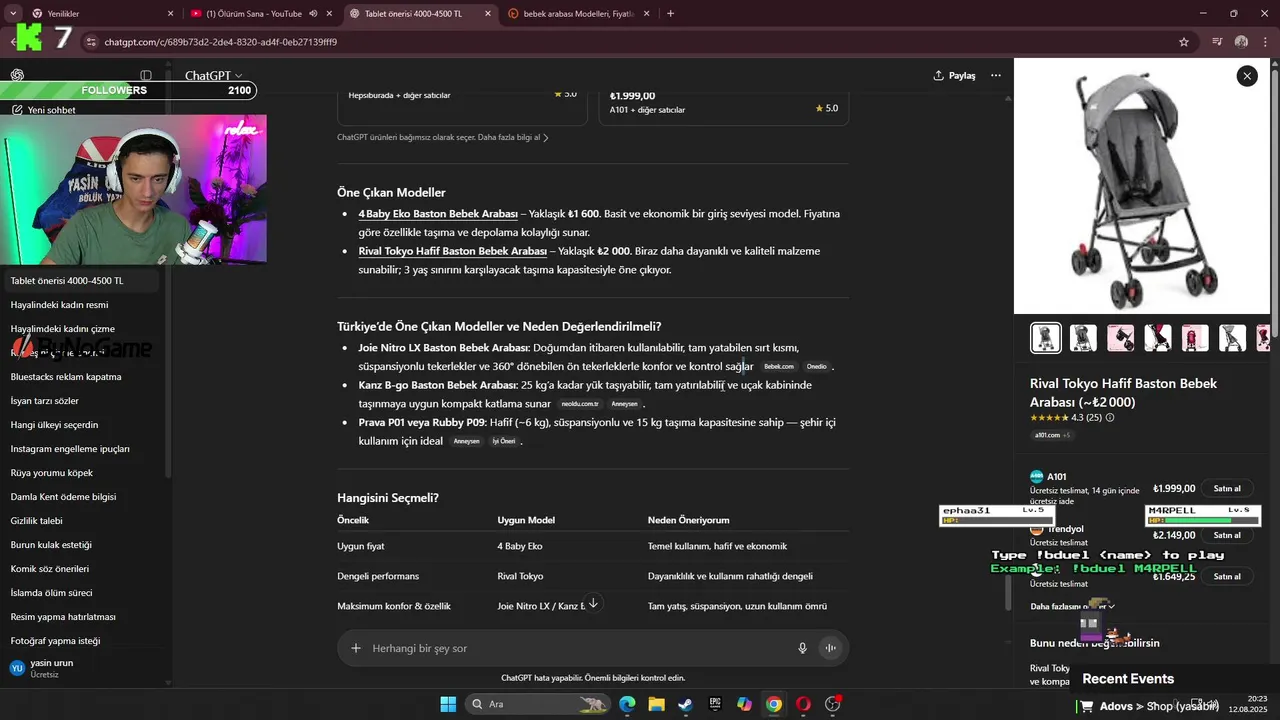The image size is (1280, 720).
Task: Open the İslamda ölüm süreci chat
Action: click(81, 593)
